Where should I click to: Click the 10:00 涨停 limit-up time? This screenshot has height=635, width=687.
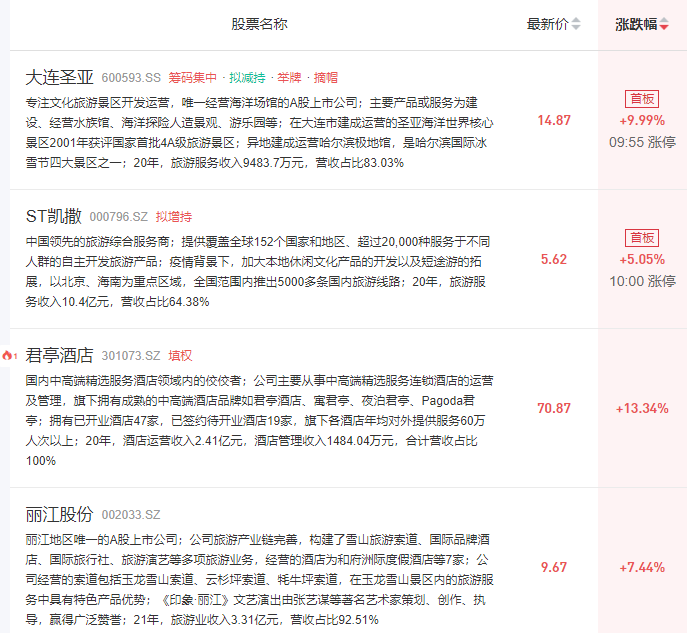point(642,281)
